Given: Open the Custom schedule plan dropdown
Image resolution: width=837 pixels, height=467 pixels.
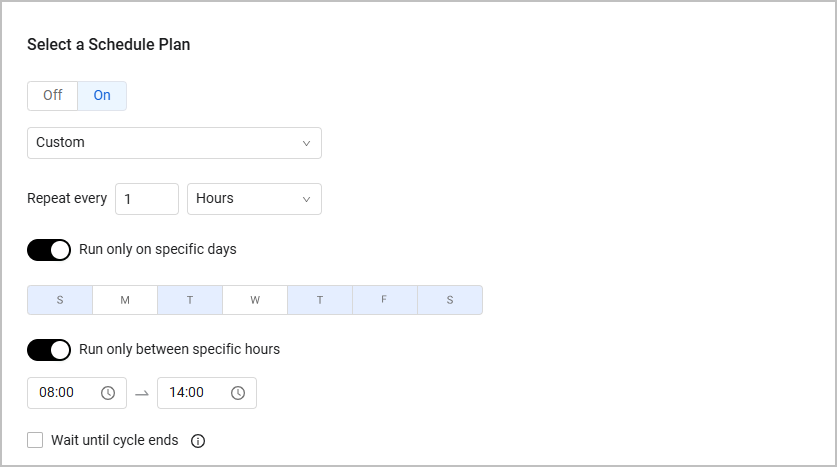Looking at the screenshot, I should (175, 143).
